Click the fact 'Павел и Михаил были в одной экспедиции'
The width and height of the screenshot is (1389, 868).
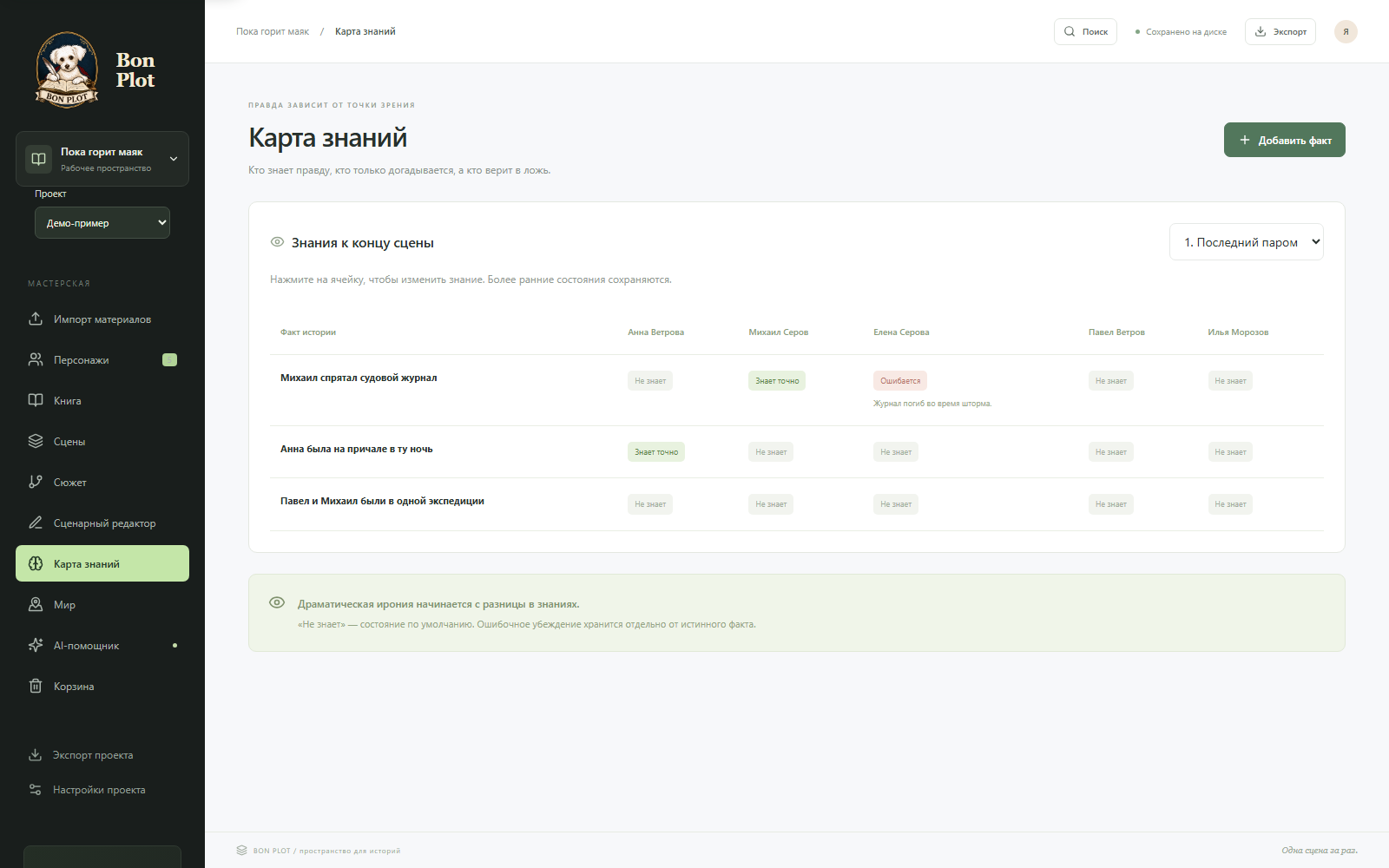click(382, 501)
